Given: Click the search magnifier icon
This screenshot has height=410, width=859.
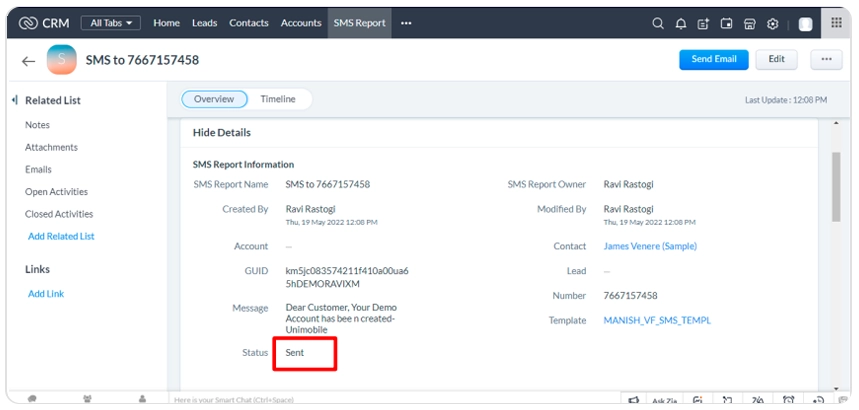Looking at the screenshot, I should [657, 23].
